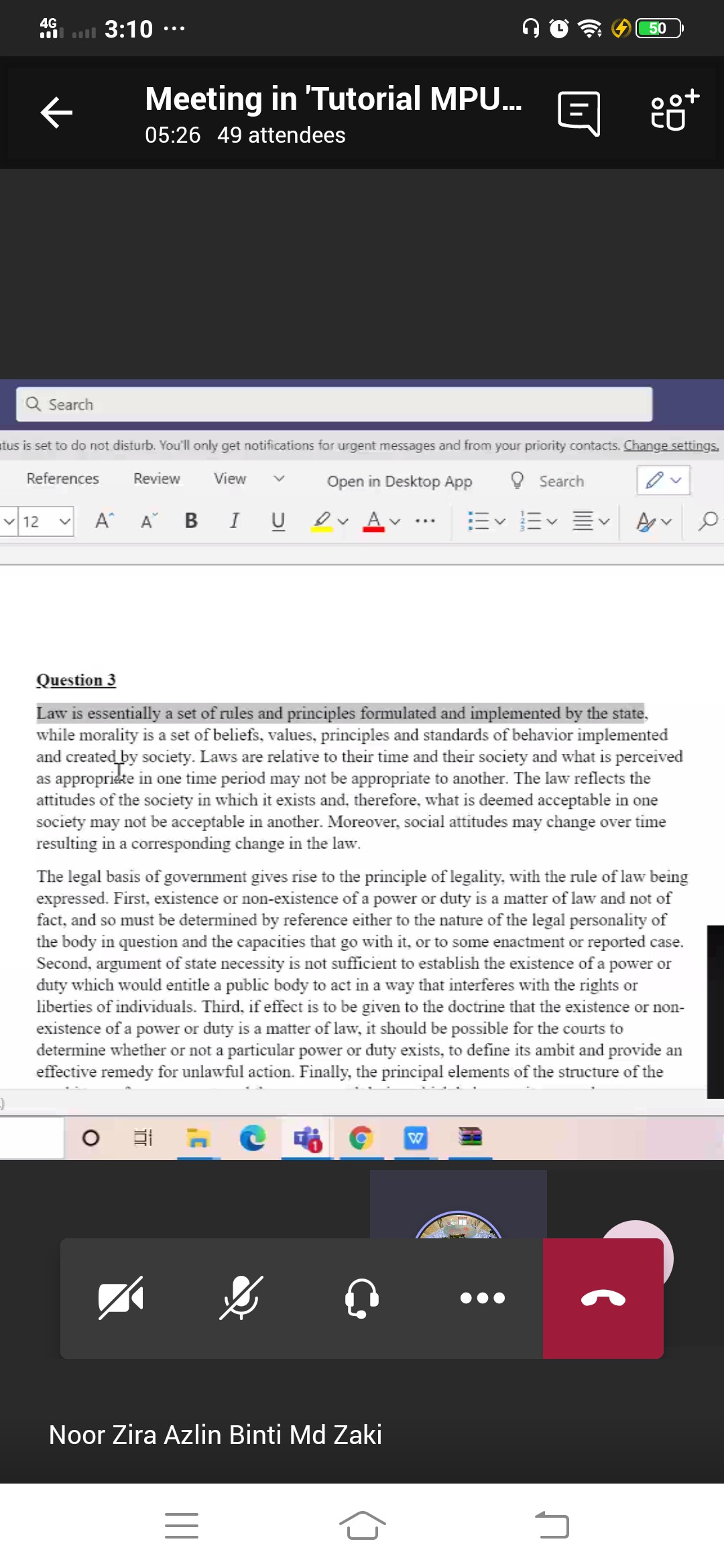Decrease font size with A down

149,521
